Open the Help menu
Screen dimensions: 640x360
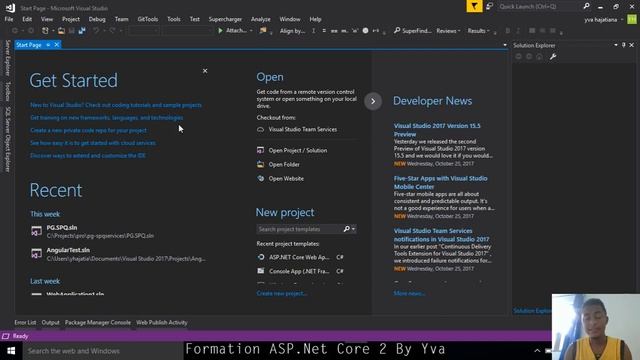pos(316,19)
